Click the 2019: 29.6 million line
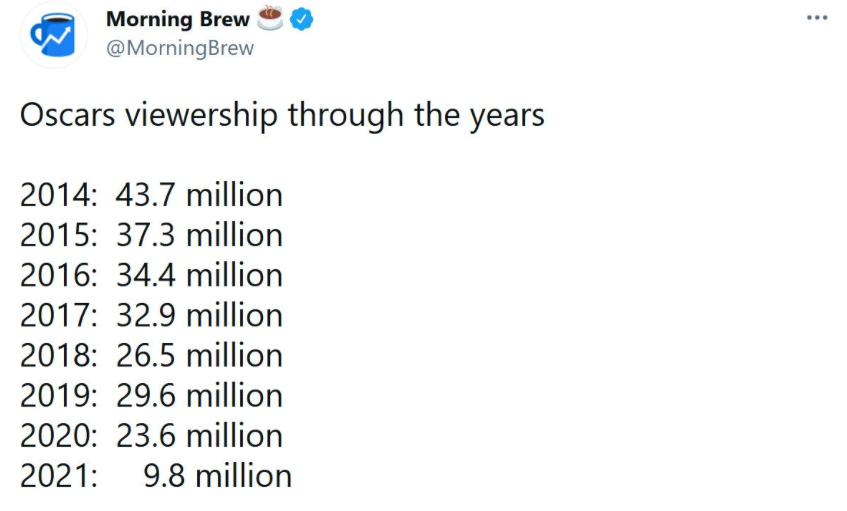847x511 pixels. click(151, 395)
